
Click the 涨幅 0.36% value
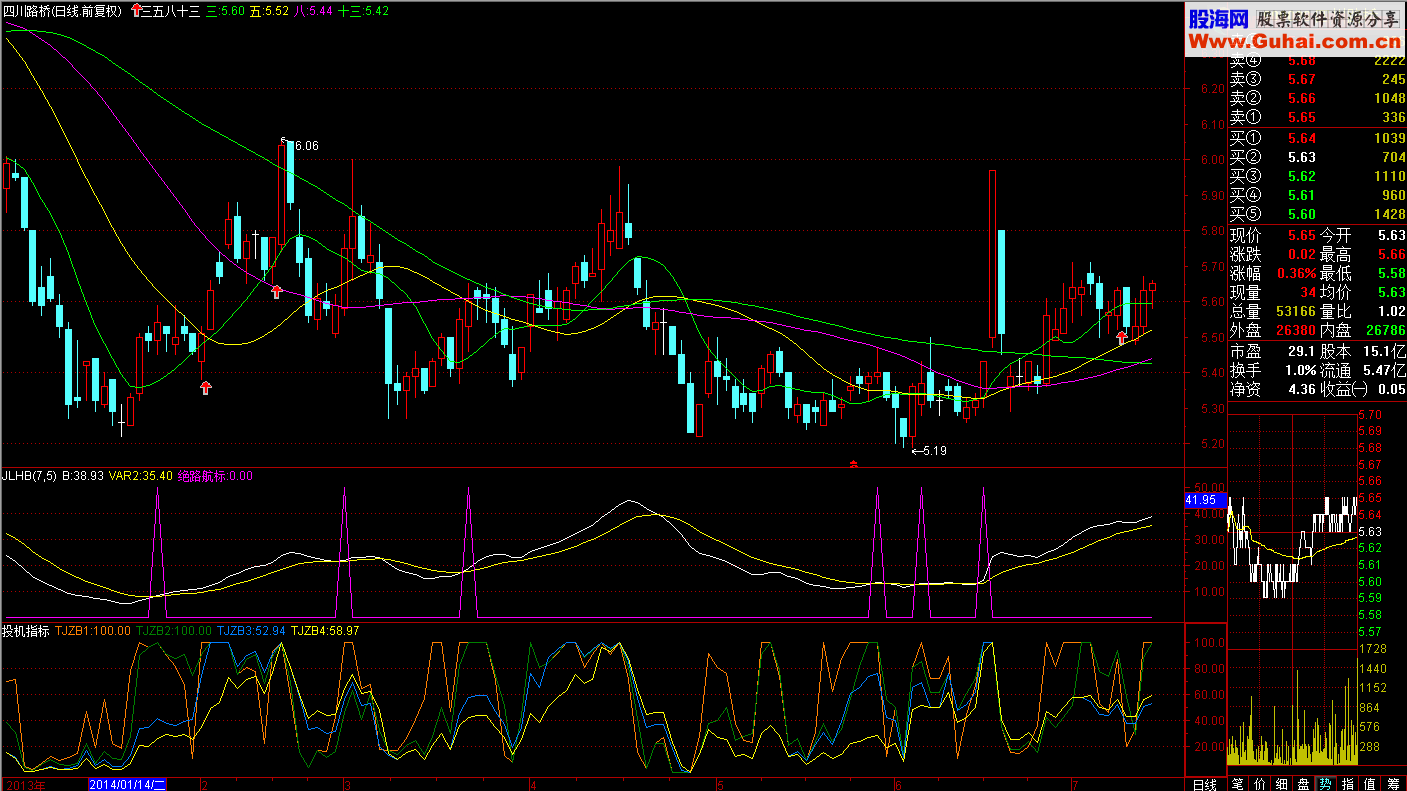[x=1296, y=273]
